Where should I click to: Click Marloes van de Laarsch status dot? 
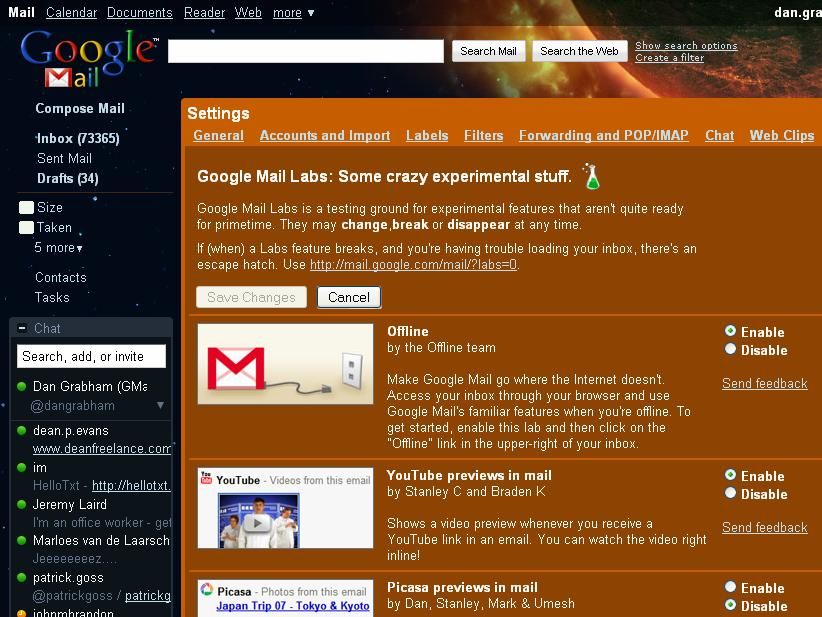click(x=21, y=540)
